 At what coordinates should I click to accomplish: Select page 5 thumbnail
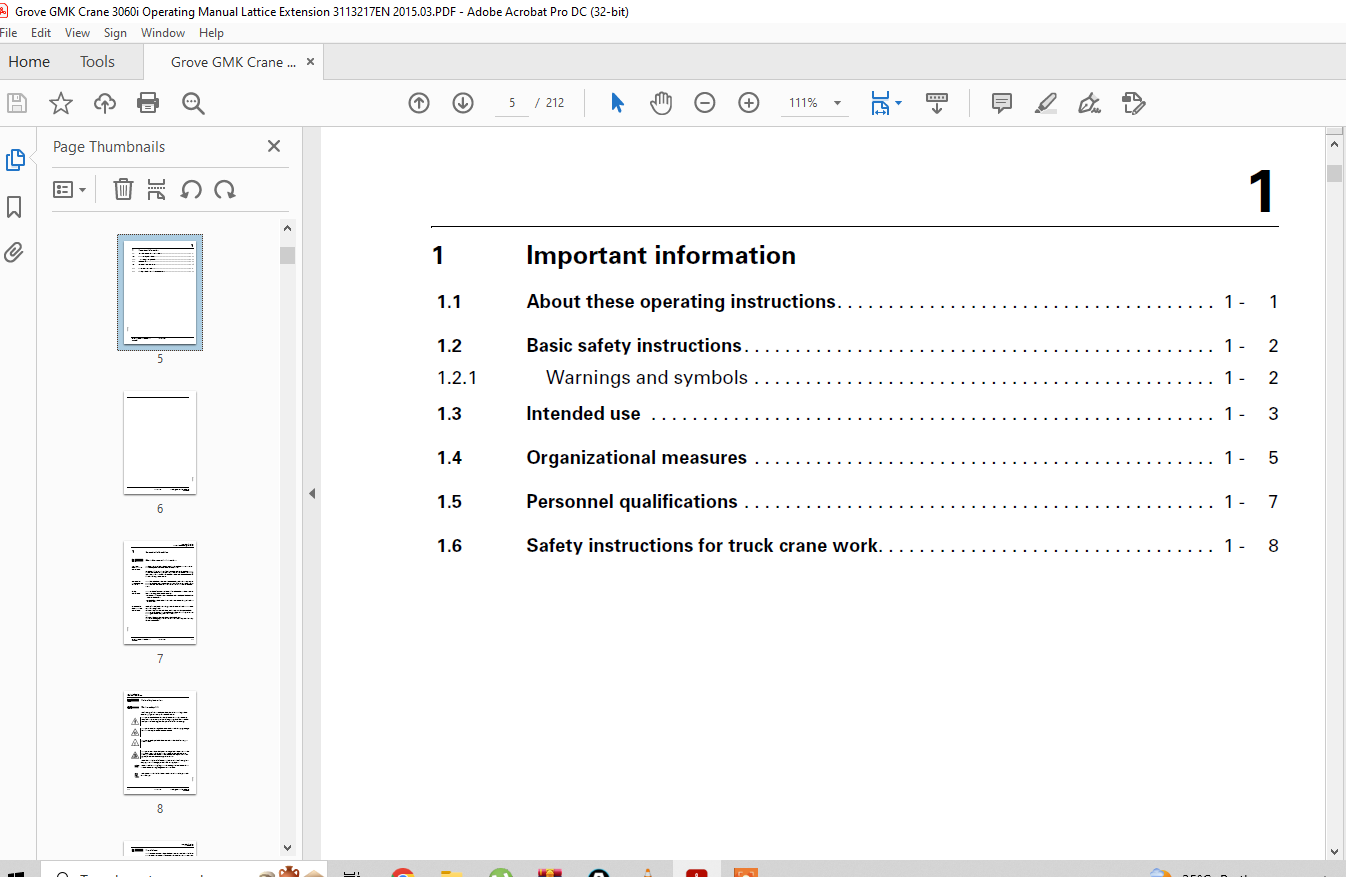point(160,292)
